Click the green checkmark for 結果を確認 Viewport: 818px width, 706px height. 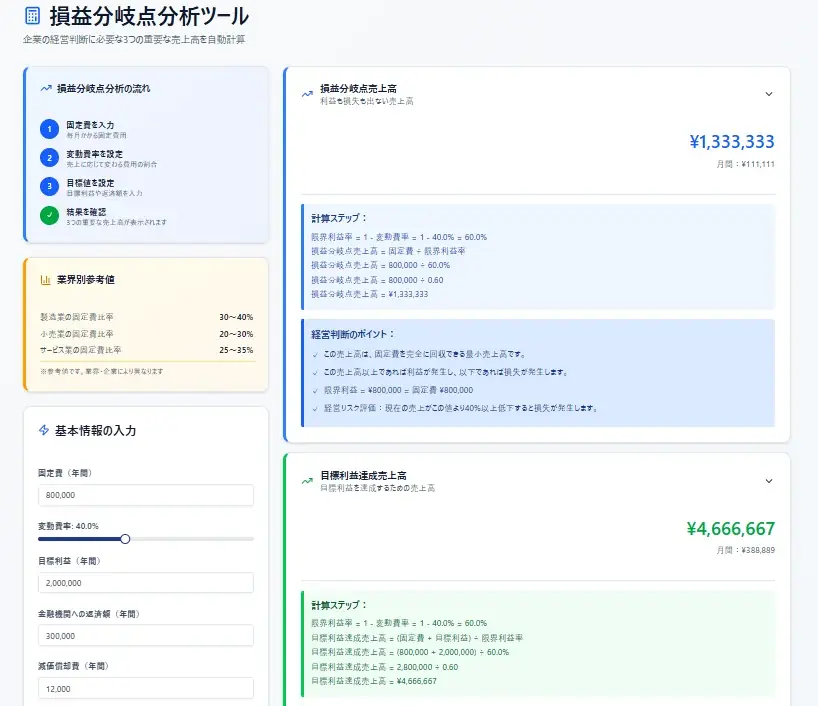[51, 215]
